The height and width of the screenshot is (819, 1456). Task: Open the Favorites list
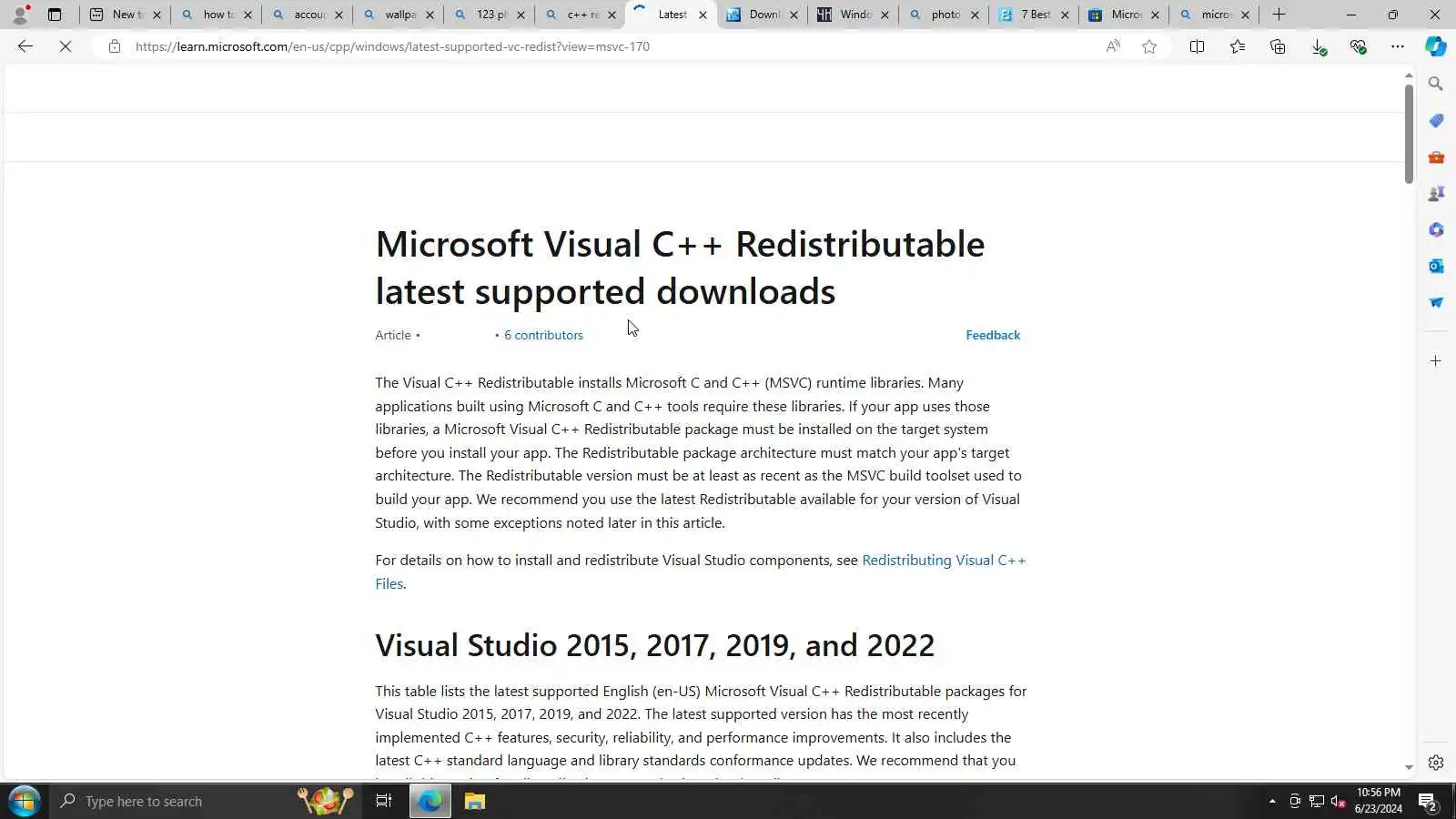(x=1238, y=46)
